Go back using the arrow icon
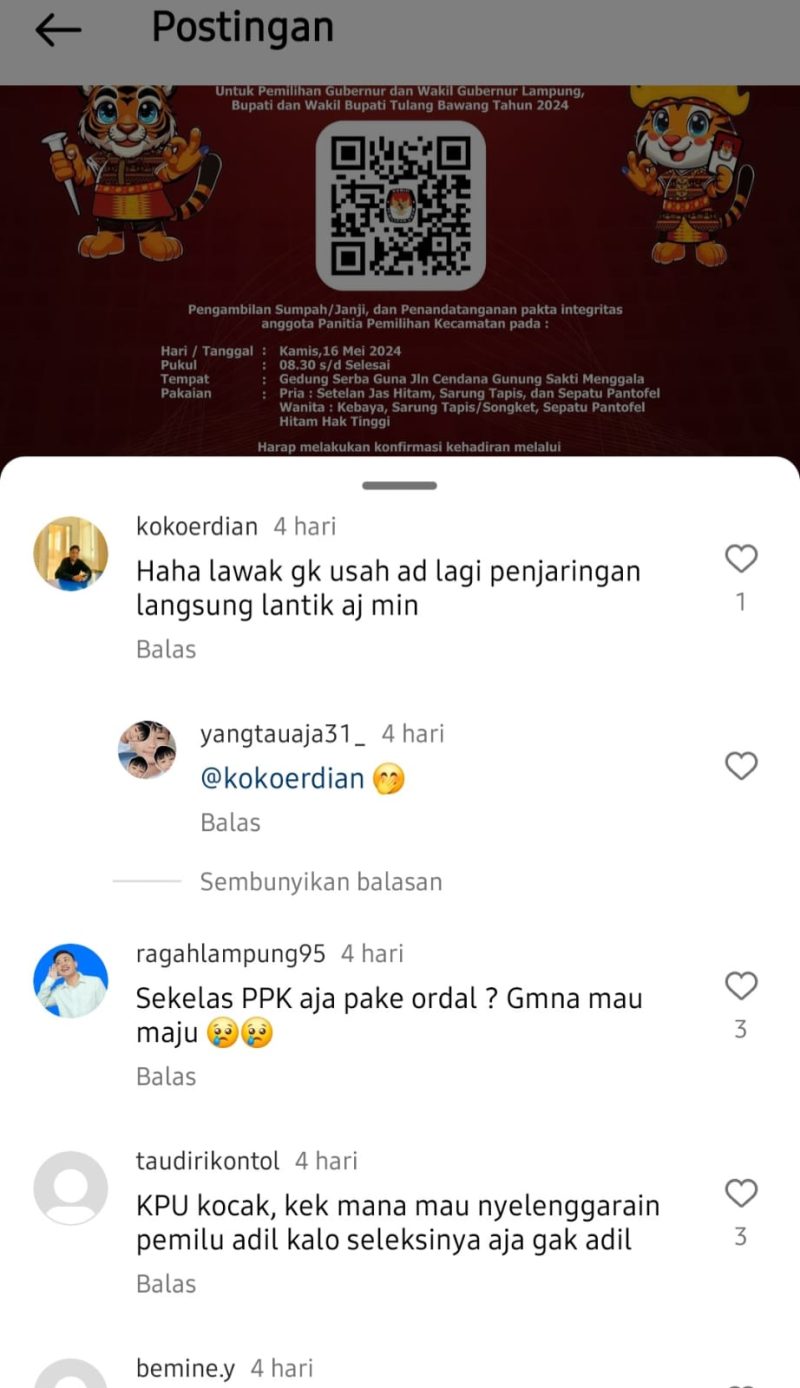This screenshot has width=800, height=1388. click(x=58, y=31)
